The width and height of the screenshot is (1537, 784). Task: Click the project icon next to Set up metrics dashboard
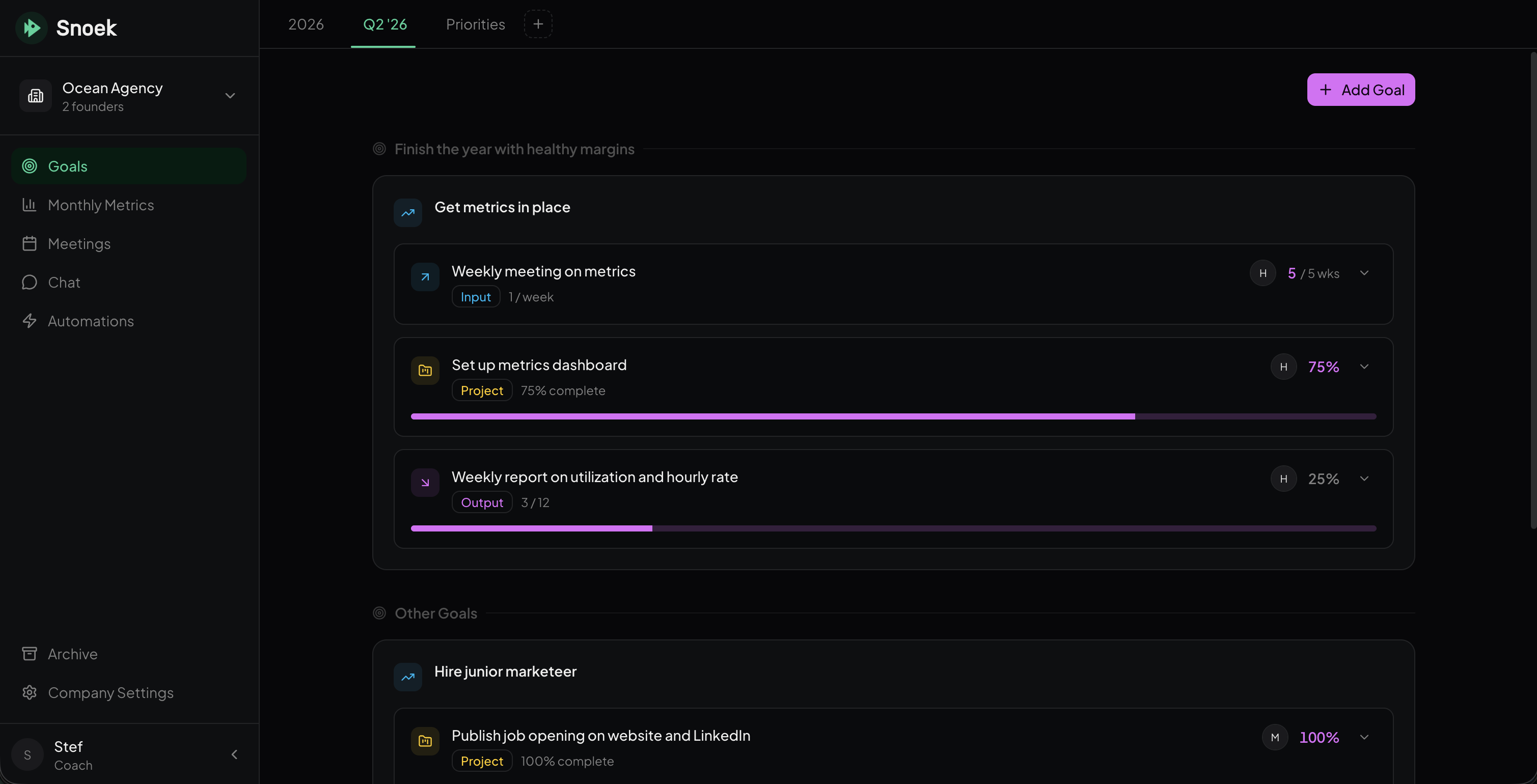pos(424,370)
